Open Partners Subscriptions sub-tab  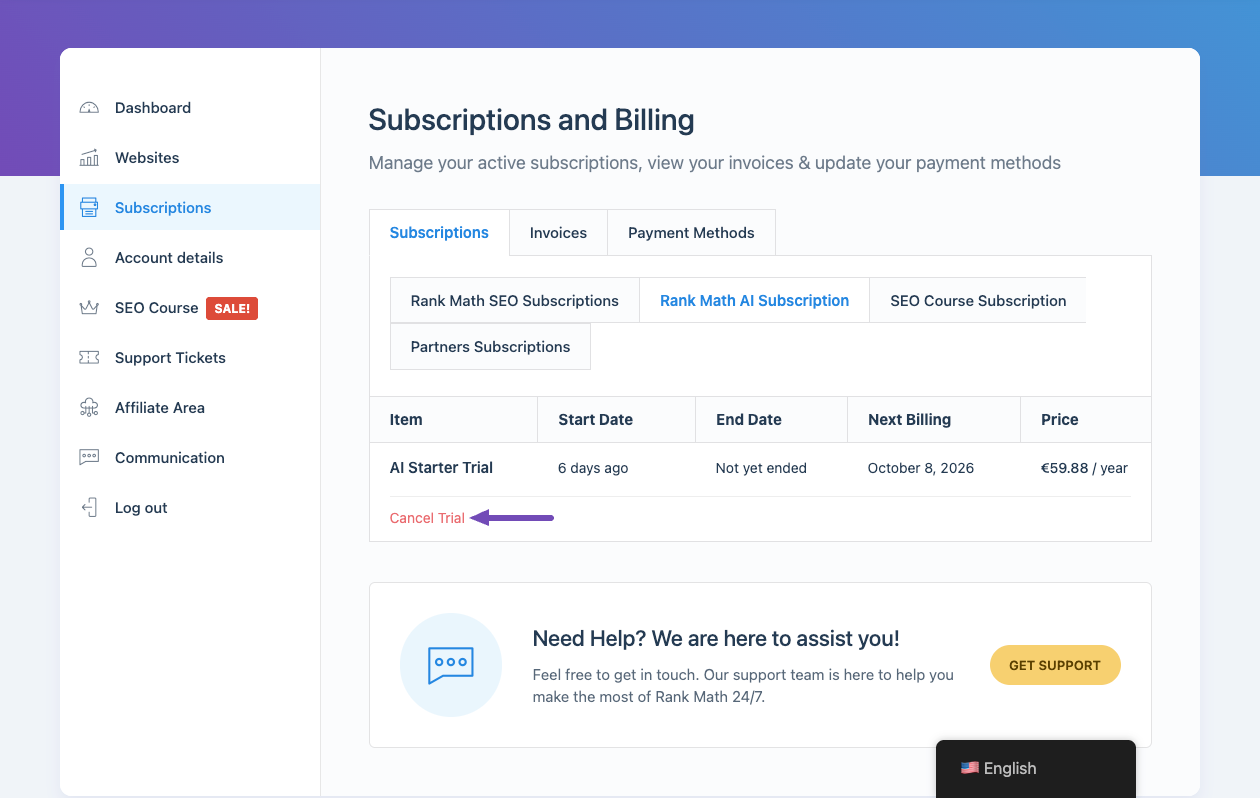click(490, 346)
